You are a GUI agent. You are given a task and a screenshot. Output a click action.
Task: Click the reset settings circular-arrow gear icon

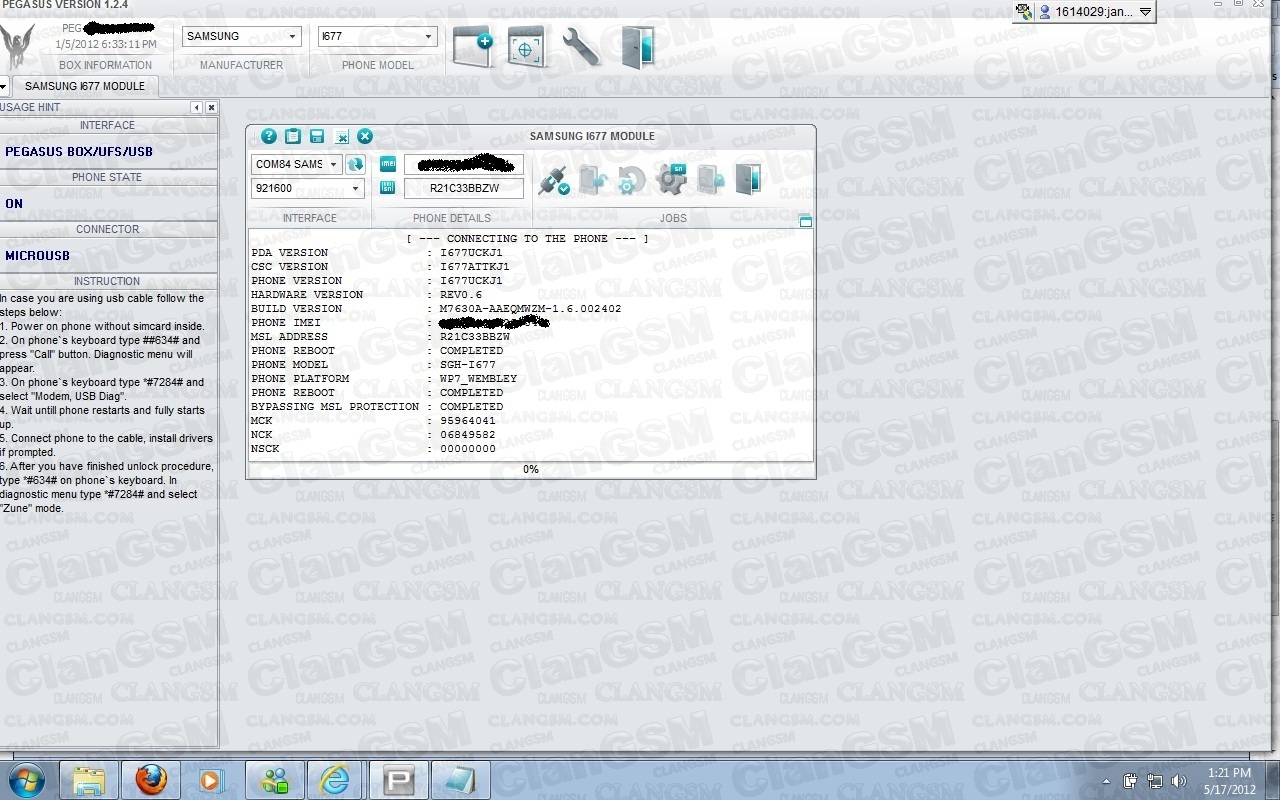tap(631, 180)
